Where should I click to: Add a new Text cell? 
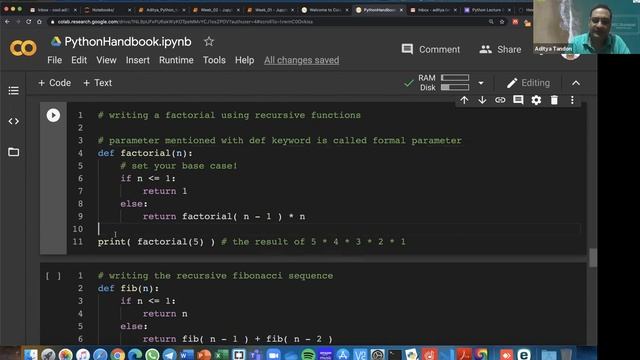97,83
